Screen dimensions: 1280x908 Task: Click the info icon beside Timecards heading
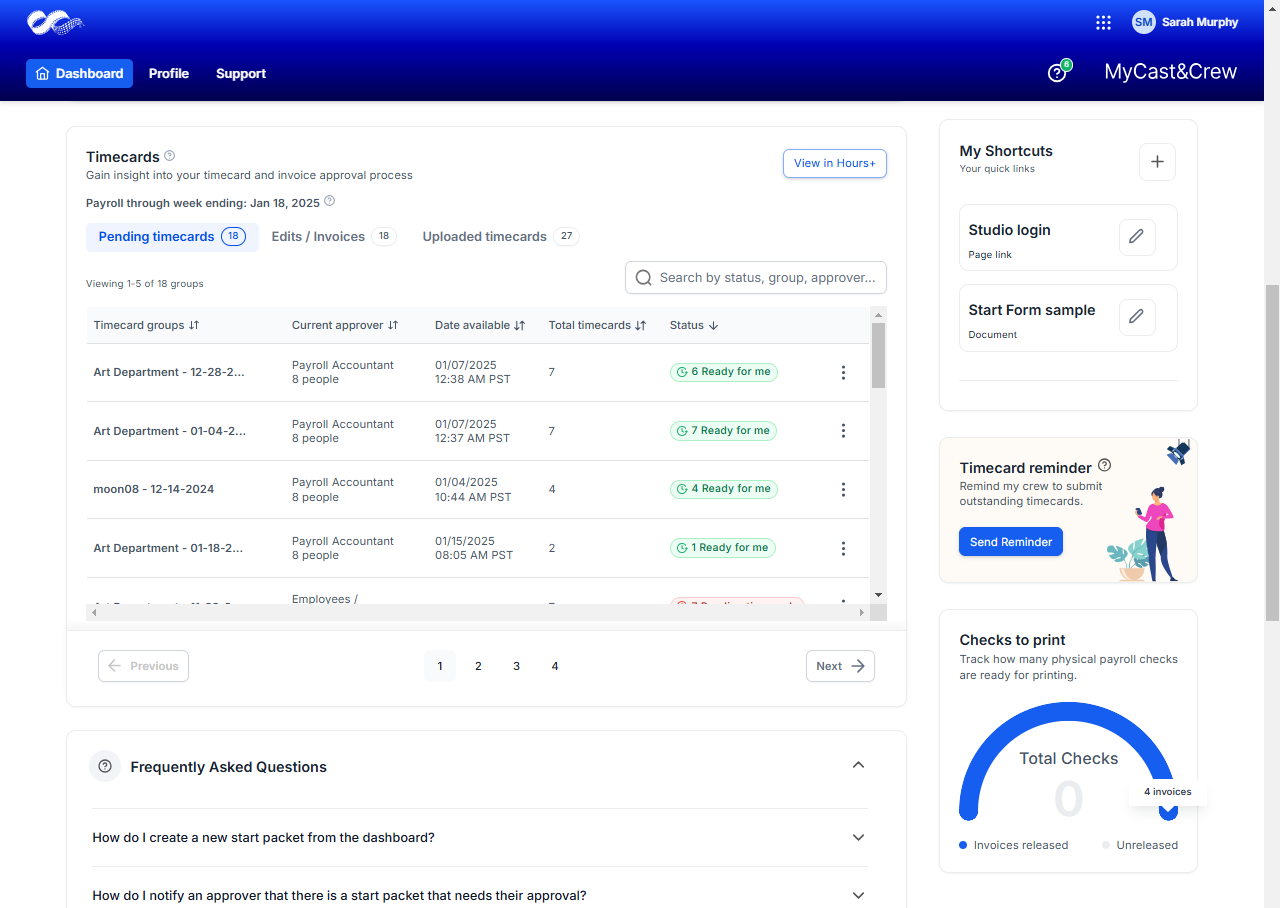pos(170,156)
